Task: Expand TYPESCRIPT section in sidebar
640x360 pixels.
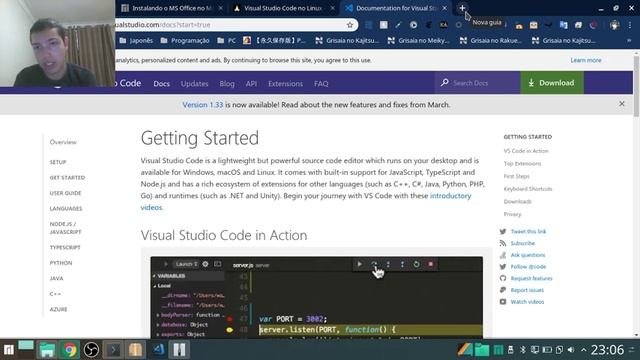Action: click(x=65, y=247)
